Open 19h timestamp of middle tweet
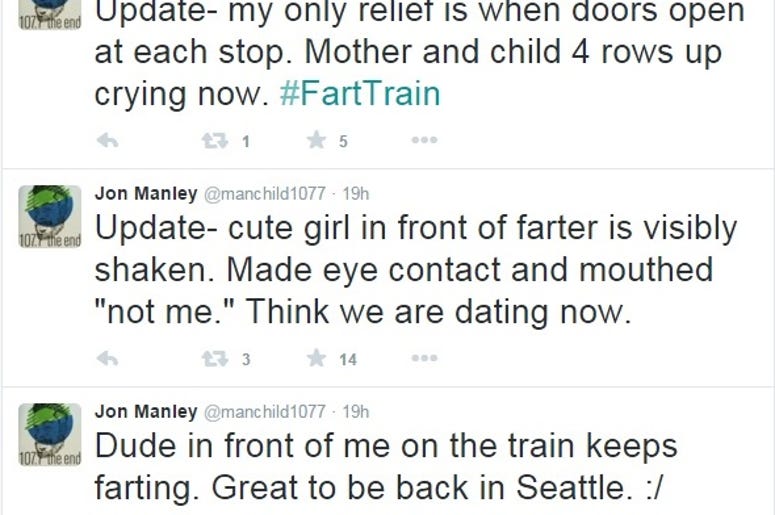 click(x=356, y=193)
